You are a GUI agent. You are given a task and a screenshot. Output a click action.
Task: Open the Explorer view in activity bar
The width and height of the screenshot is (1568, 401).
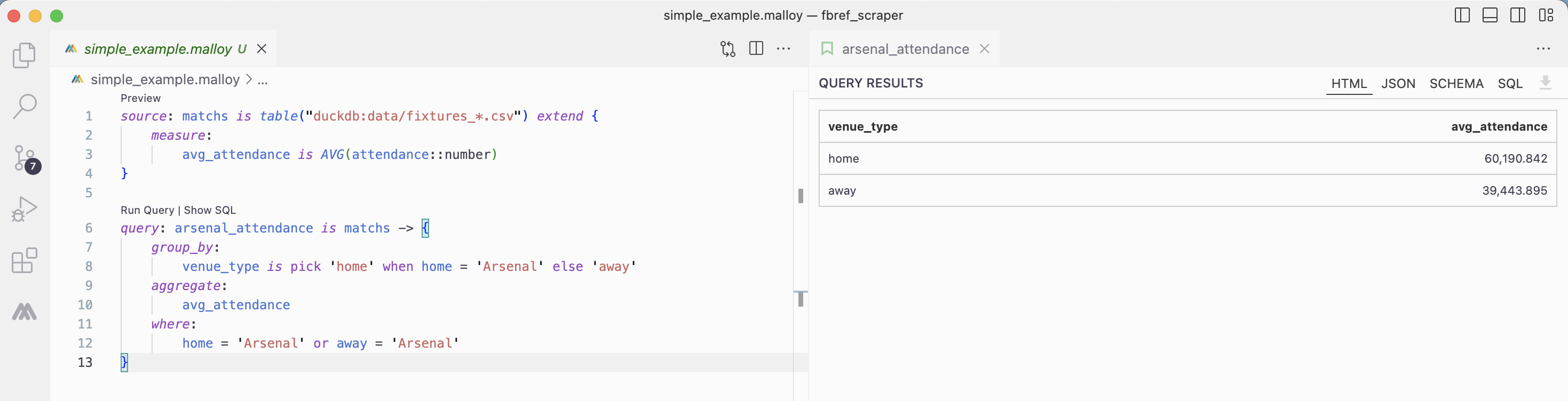[25, 55]
